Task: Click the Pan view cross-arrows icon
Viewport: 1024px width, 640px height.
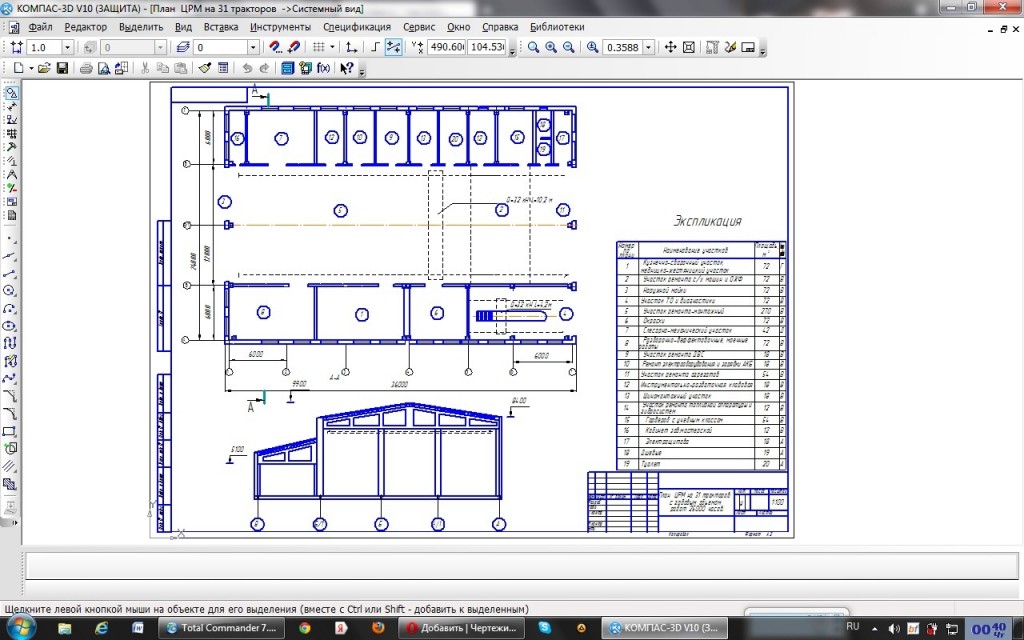Action: 671,47
